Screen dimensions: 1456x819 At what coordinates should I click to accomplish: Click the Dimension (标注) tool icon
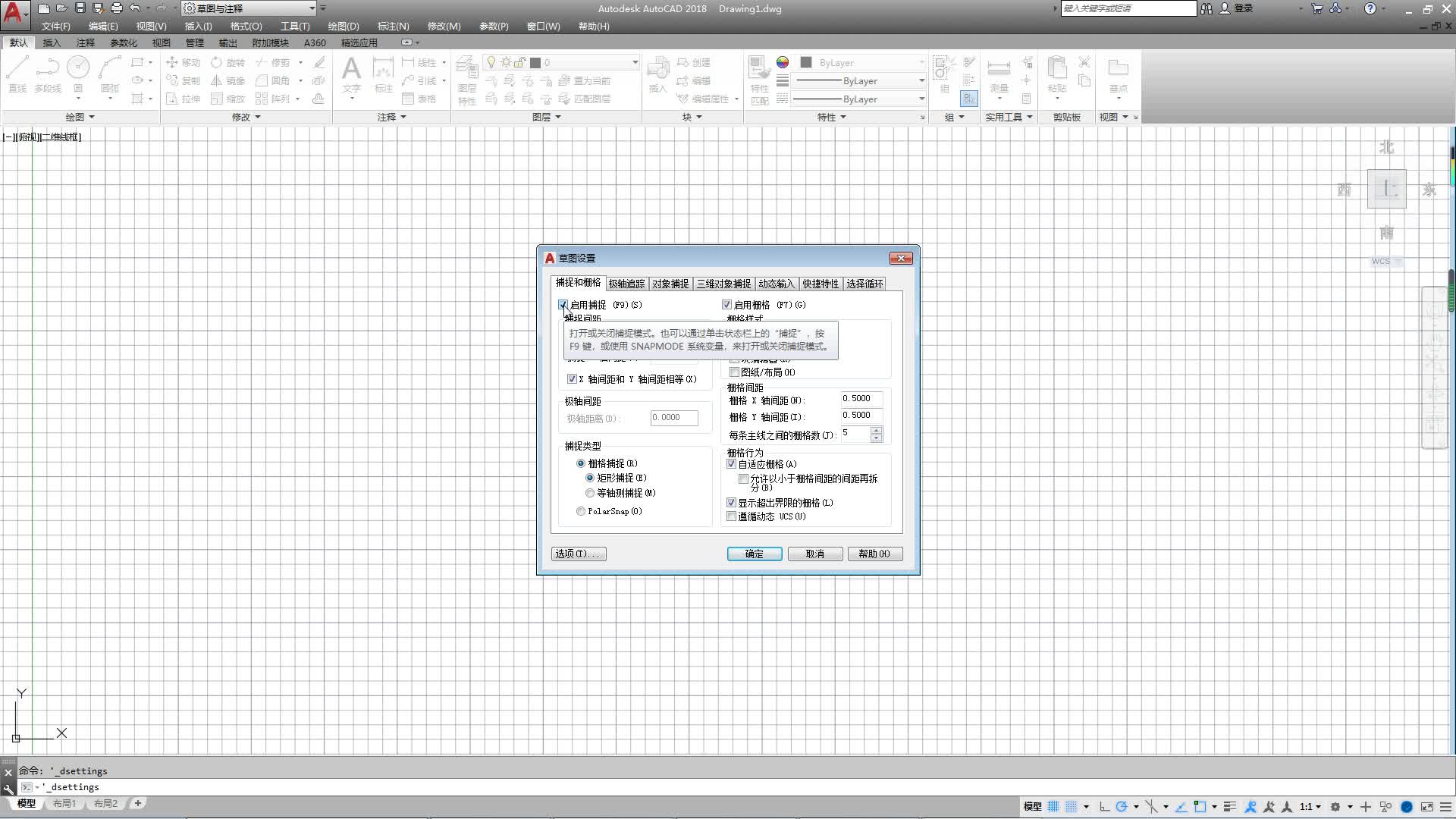point(383,69)
